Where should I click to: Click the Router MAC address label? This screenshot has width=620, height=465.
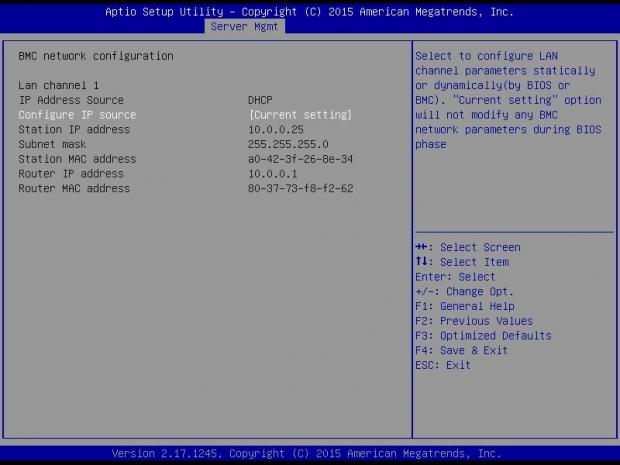pos(74,188)
